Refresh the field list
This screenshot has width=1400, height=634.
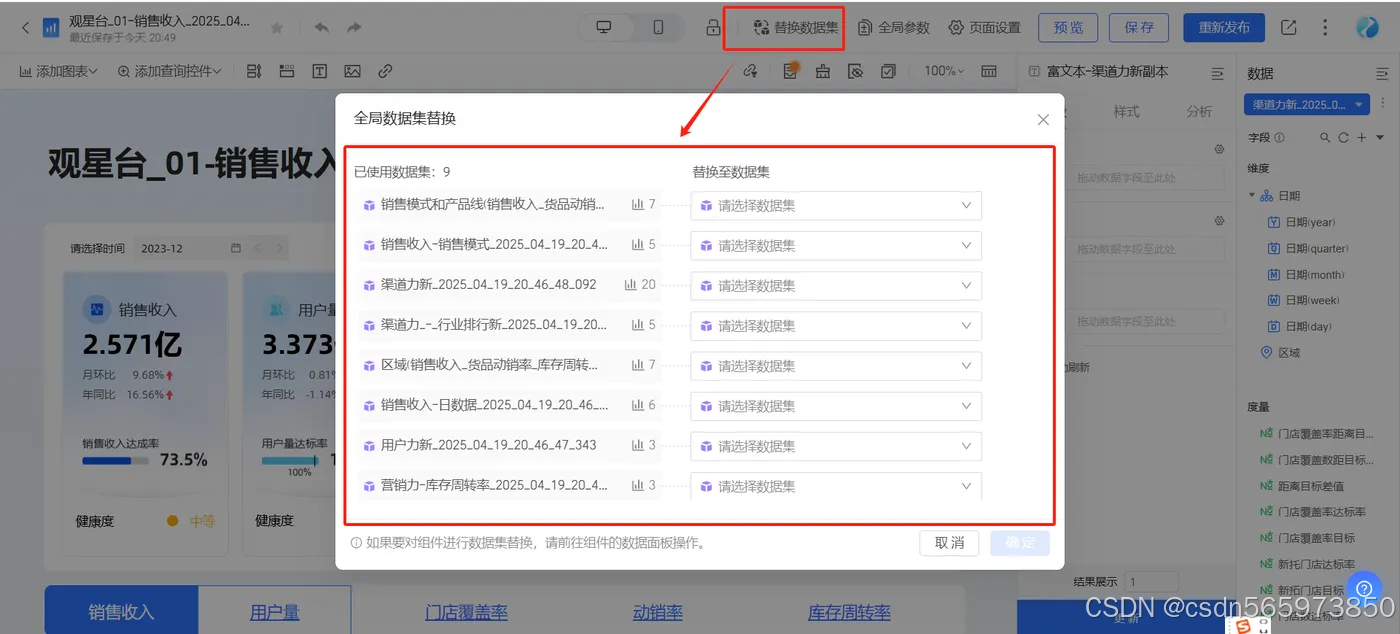tap(1343, 138)
